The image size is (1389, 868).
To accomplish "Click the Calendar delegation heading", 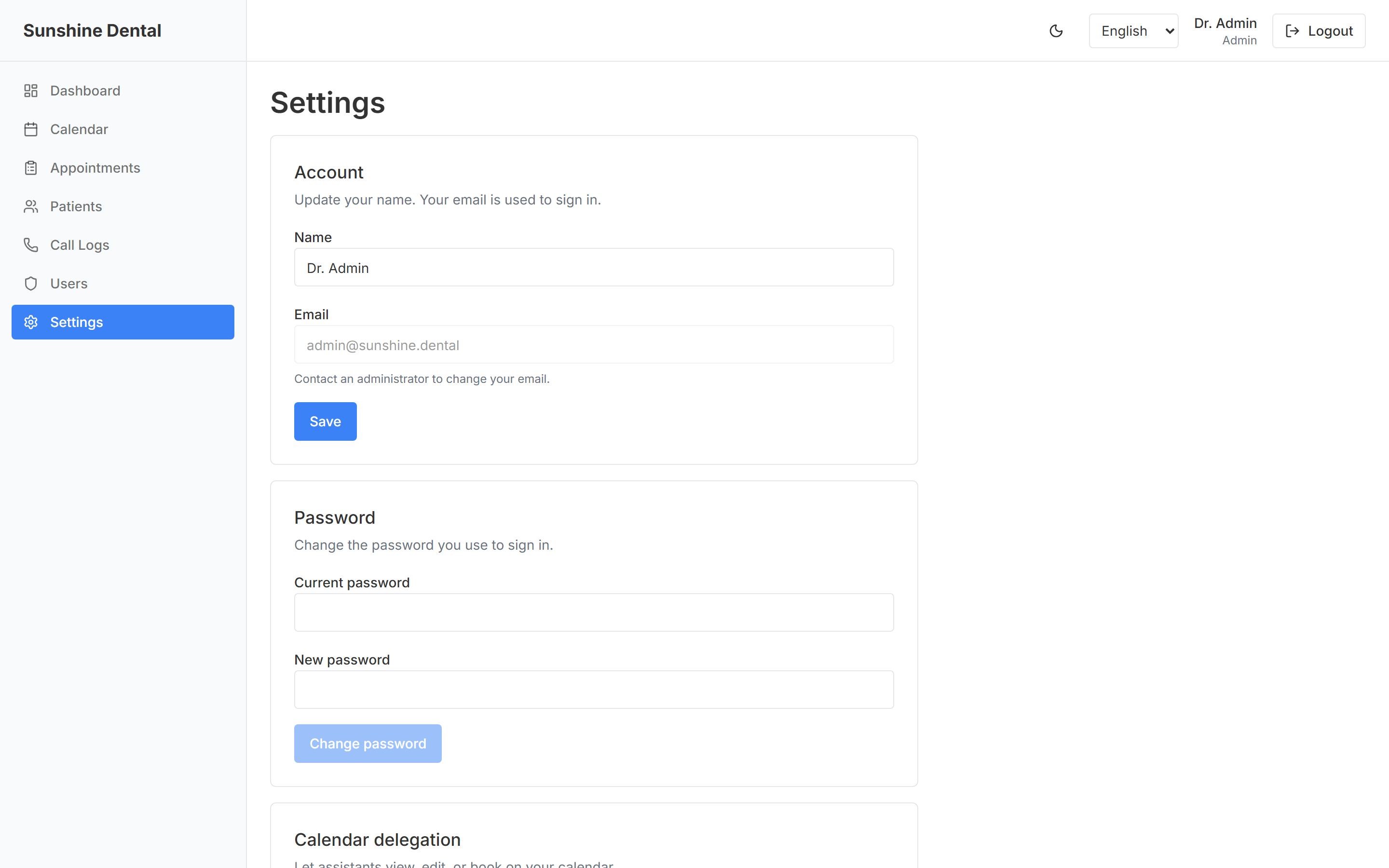I will (378, 839).
